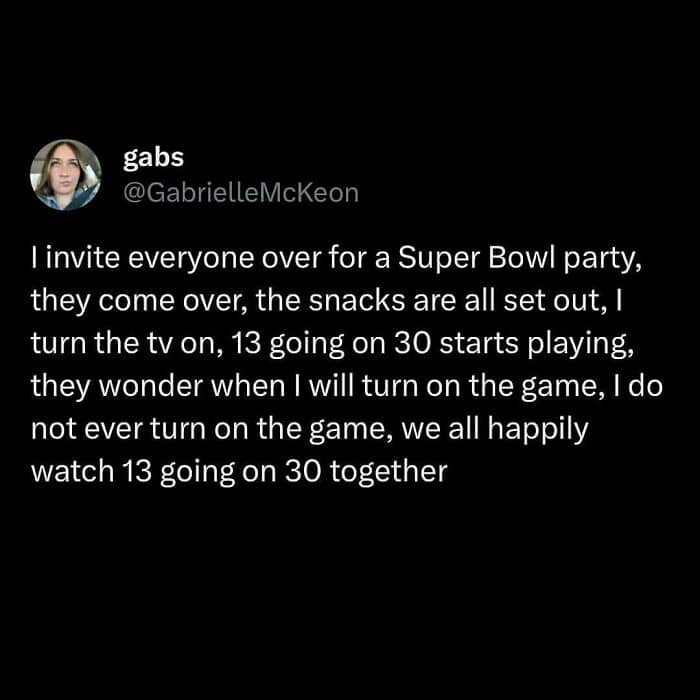Click the words set out in second line
This screenshot has width=700, height=700.
[x=554, y=302]
